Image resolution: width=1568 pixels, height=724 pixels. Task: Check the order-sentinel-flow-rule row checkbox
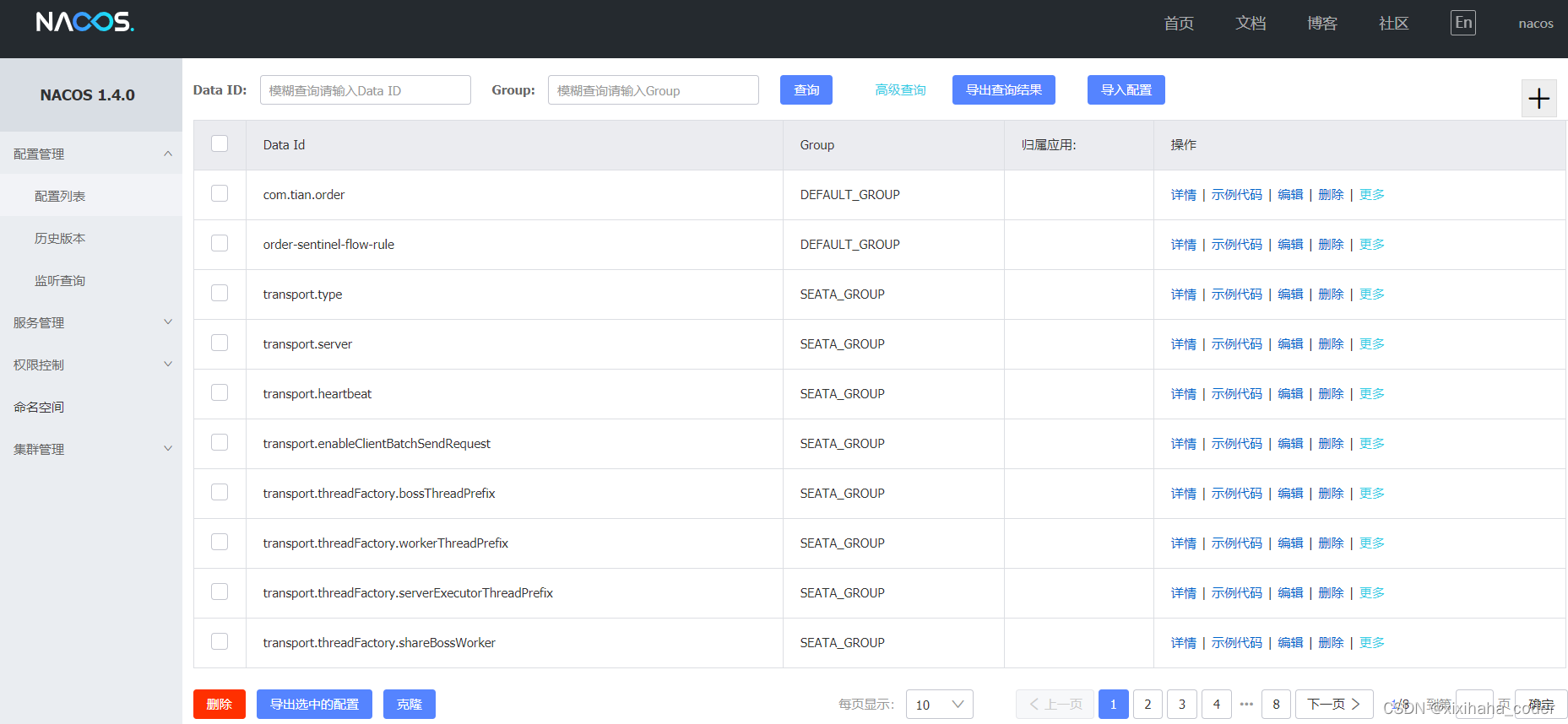click(x=220, y=243)
